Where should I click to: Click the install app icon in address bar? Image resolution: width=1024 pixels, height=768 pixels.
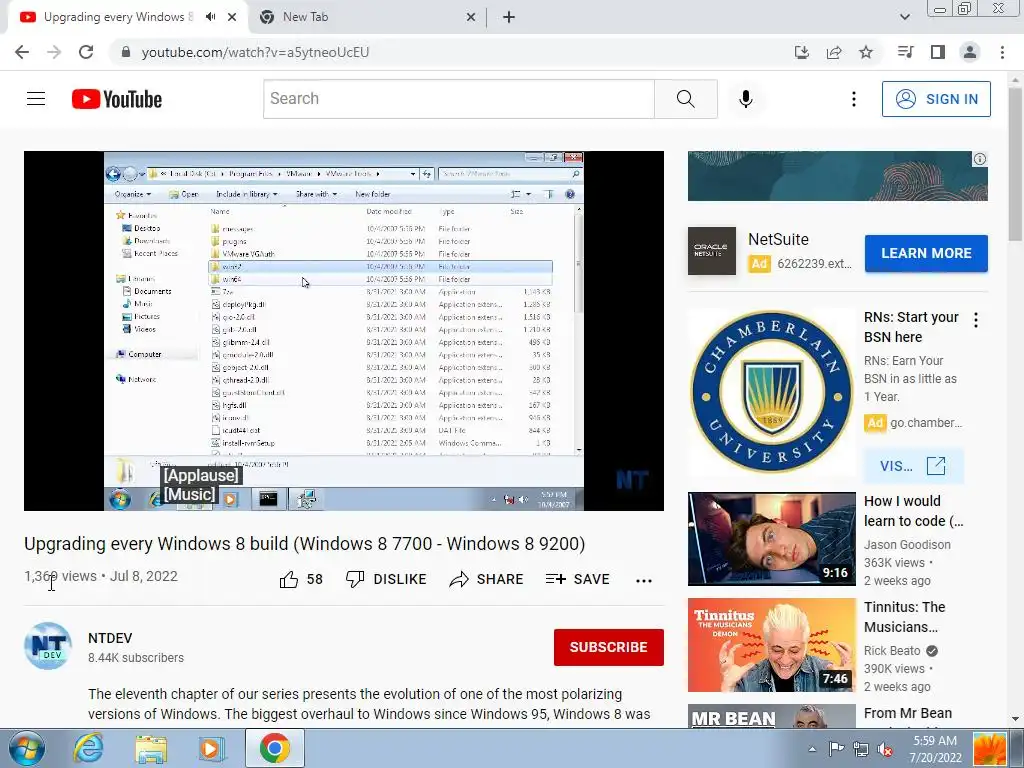click(801, 52)
